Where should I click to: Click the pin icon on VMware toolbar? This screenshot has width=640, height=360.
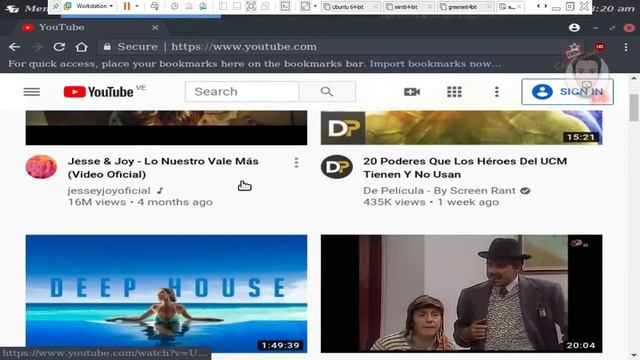pos(56,6)
